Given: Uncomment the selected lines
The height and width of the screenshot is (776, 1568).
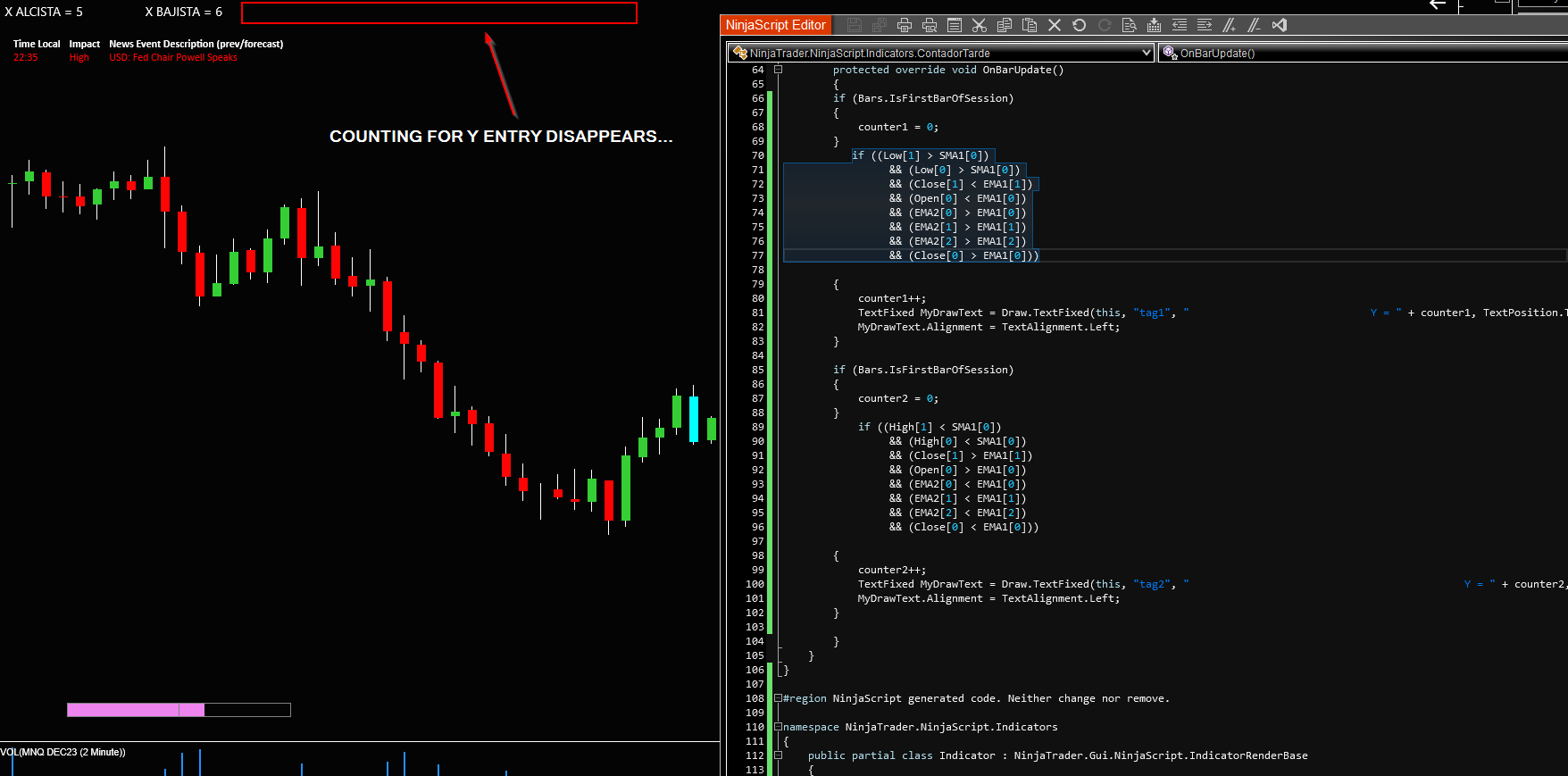Looking at the screenshot, I should click(1255, 25).
